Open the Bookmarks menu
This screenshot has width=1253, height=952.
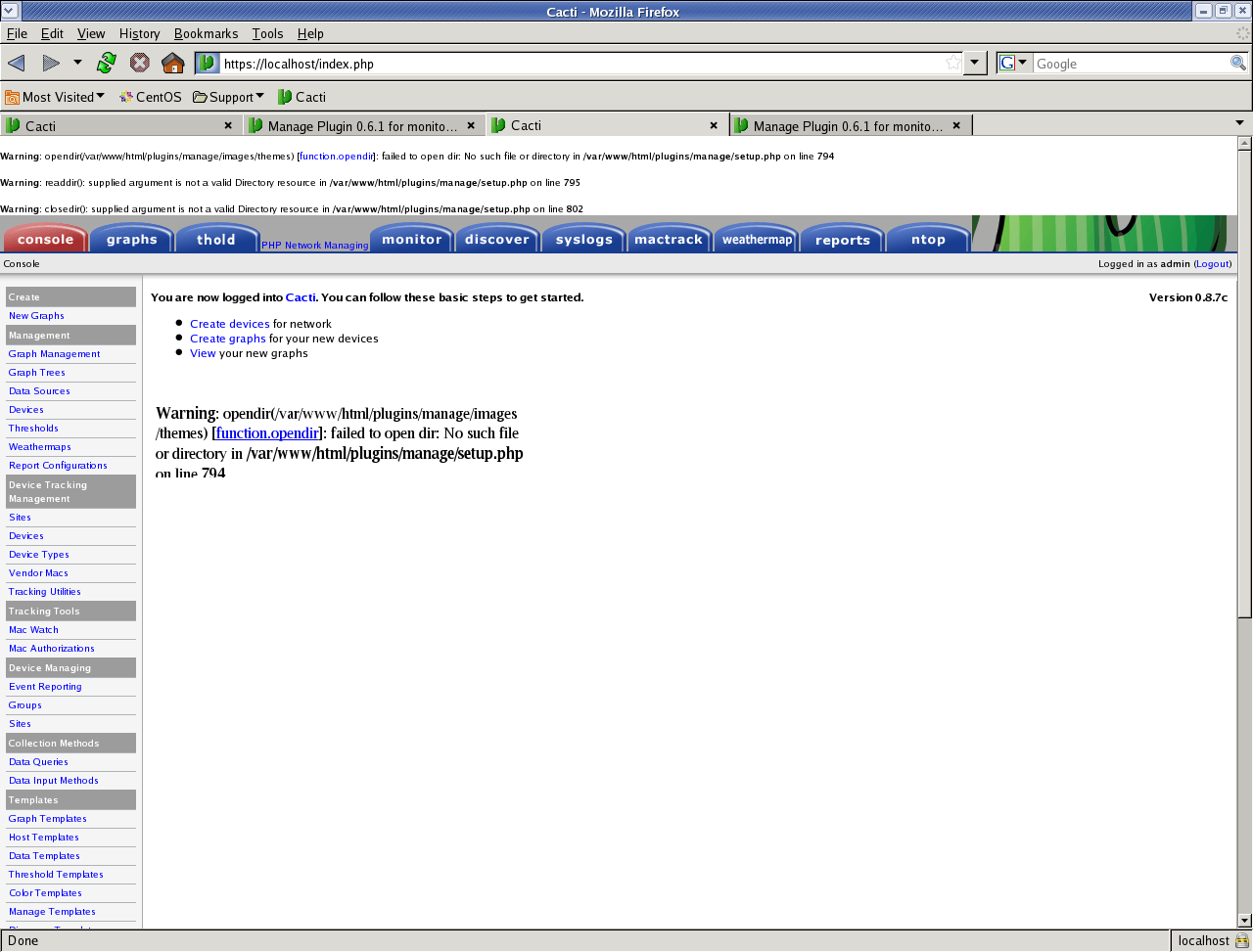[206, 33]
